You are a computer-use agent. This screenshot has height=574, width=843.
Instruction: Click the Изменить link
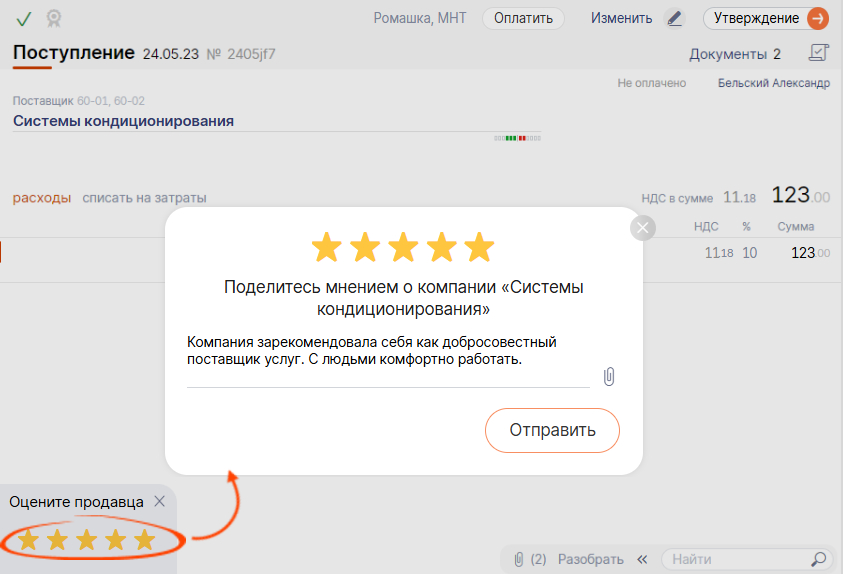point(621,18)
